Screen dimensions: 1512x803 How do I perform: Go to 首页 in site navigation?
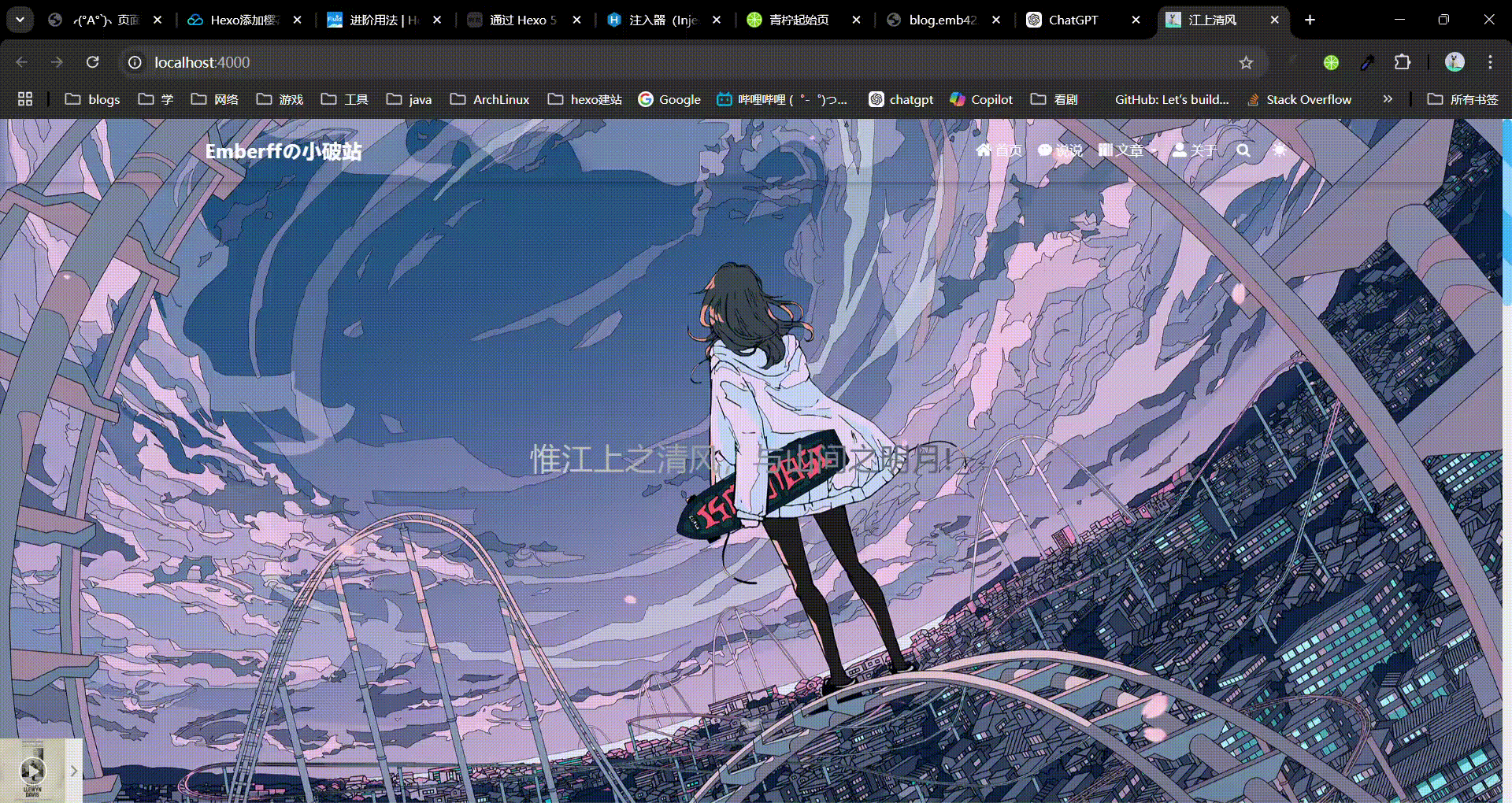click(999, 150)
